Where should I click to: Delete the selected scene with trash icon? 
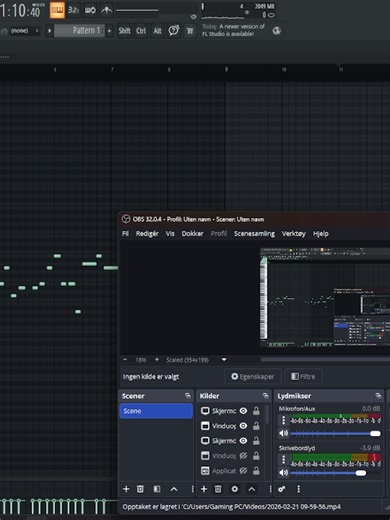click(x=140, y=489)
